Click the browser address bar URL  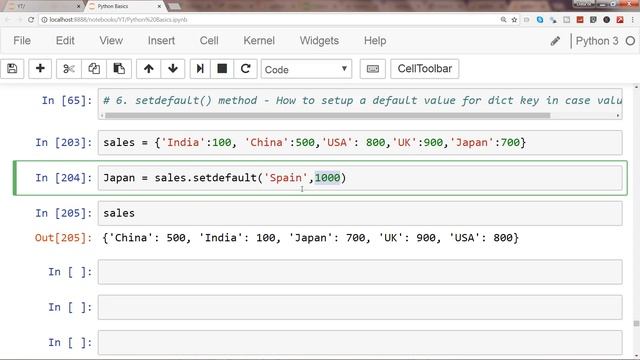point(118,20)
